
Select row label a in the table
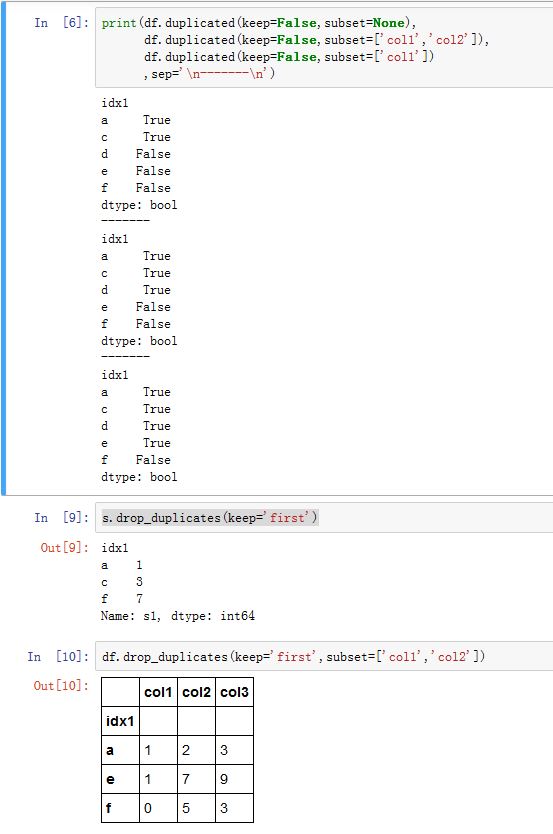(120, 750)
